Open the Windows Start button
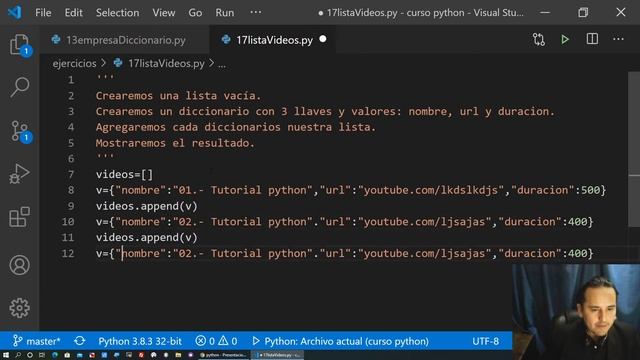 click(6, 355)
